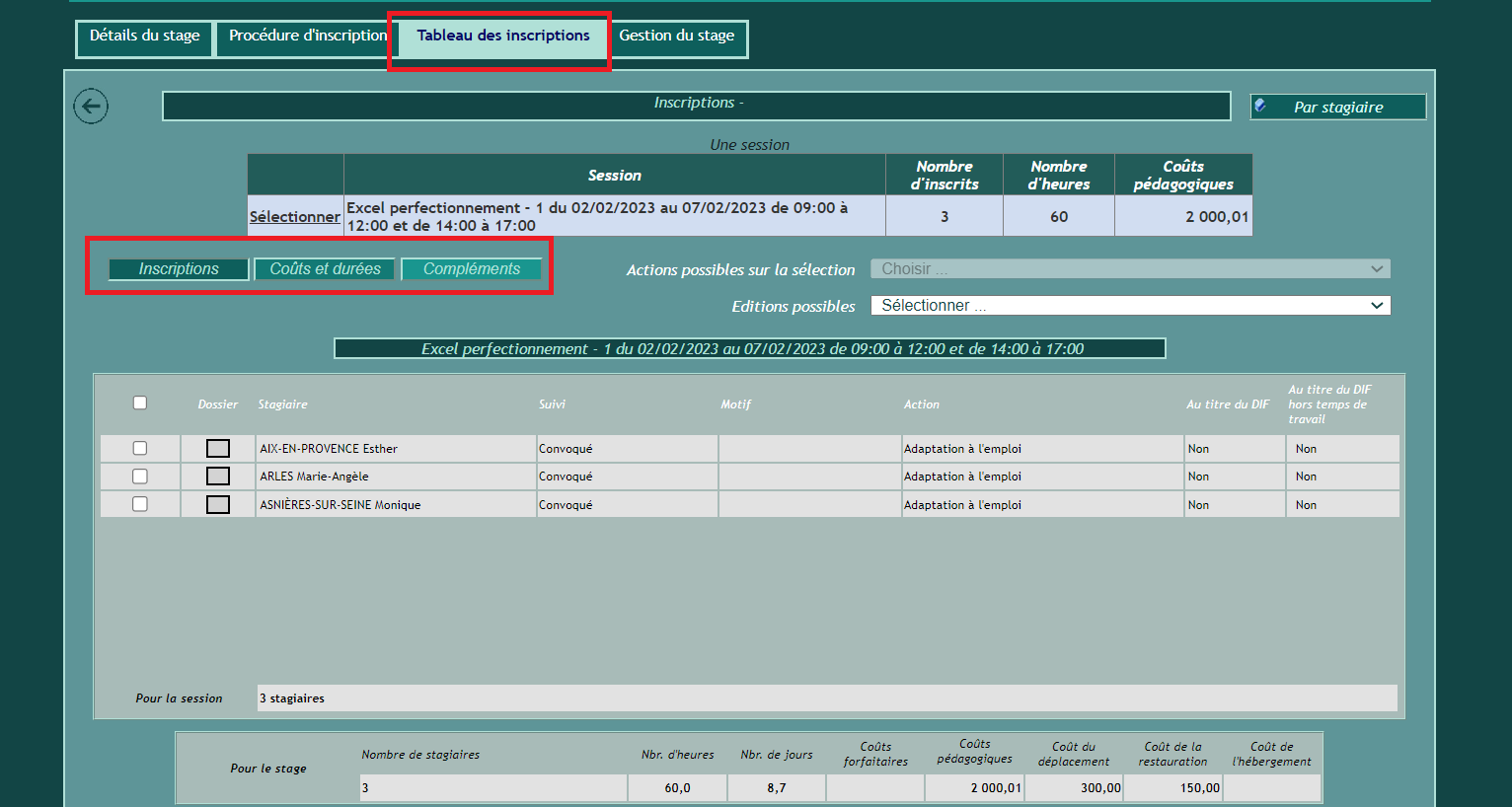Tick the select-all checkbox in table header
This screenshot has height=807, width=1512.
pyautogui.click(x=140, y=403)
